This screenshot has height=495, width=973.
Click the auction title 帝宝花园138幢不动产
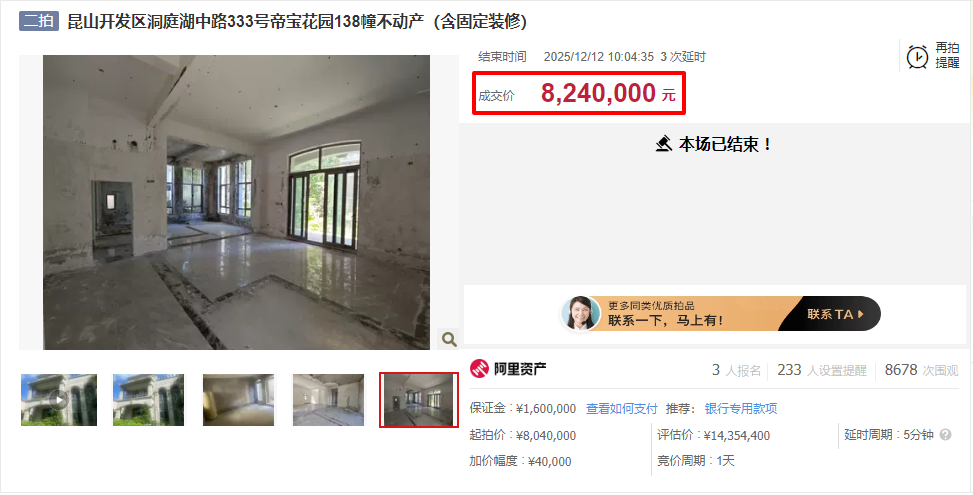click(297, 22)
